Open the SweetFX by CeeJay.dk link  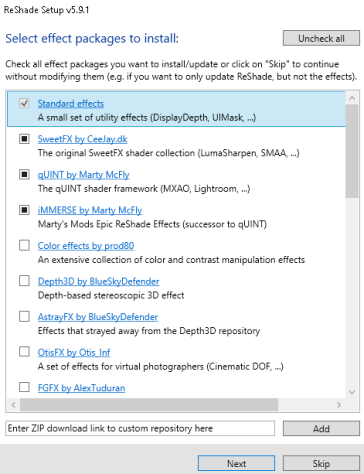click(82, 139)
